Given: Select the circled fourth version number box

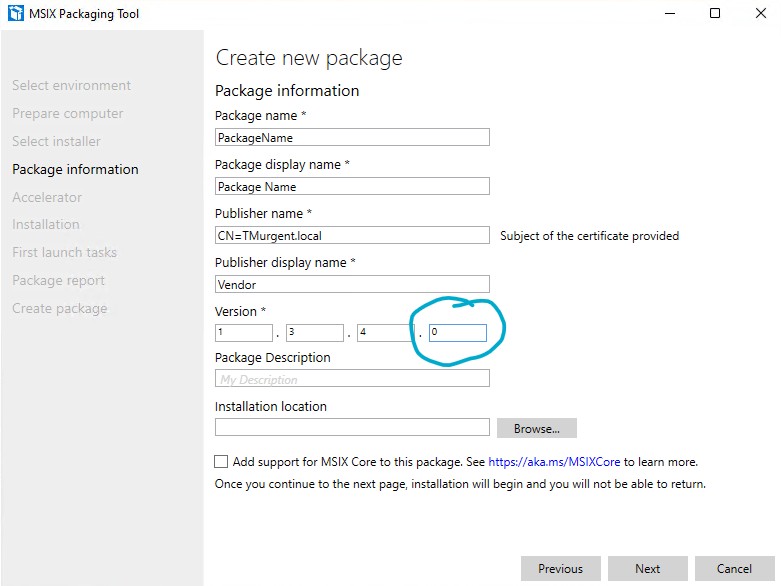Looking at the screenshot, I should [x=457, y=333].
